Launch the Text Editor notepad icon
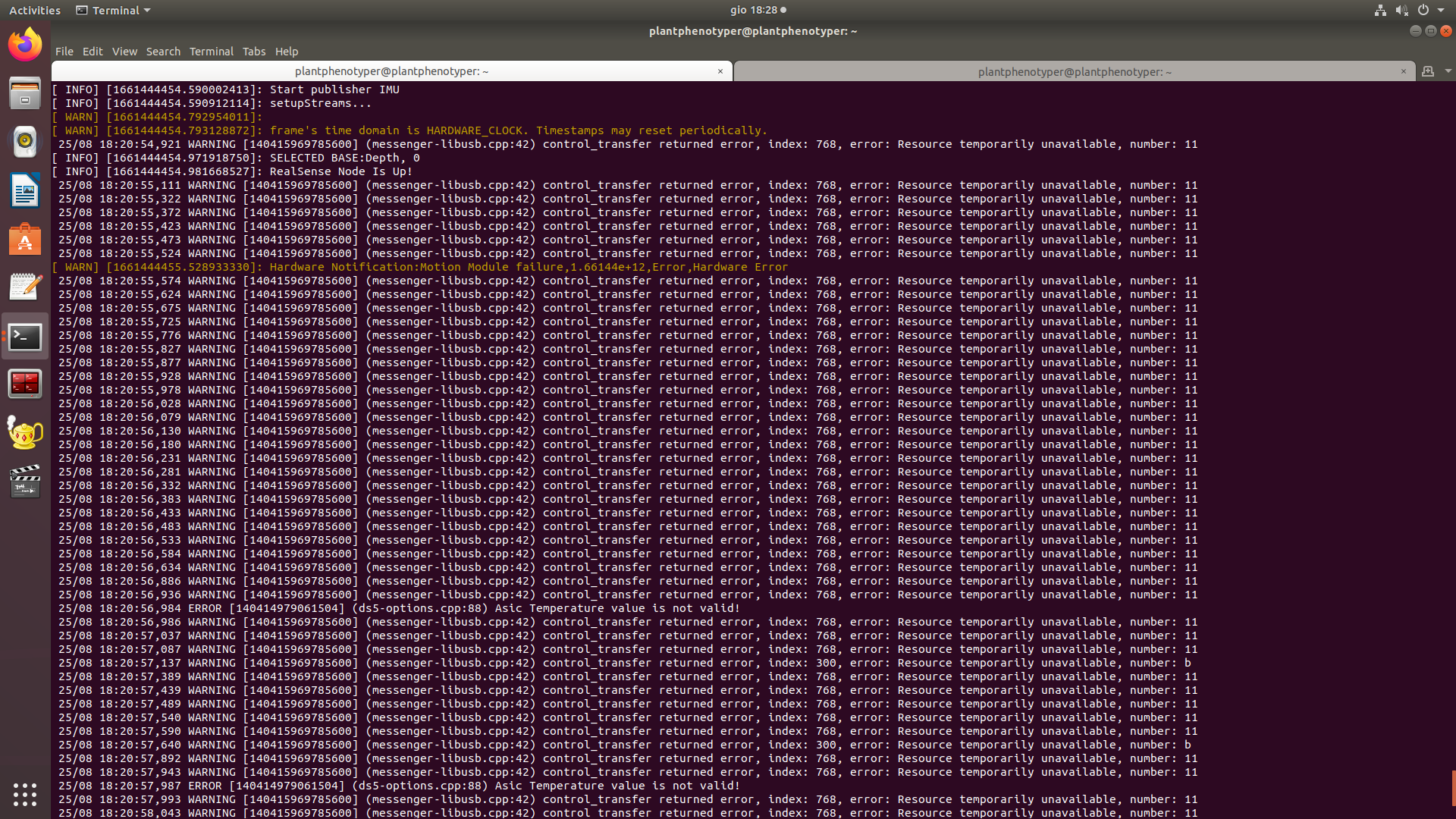This screenshot has height=819, width=1456. 25,287
